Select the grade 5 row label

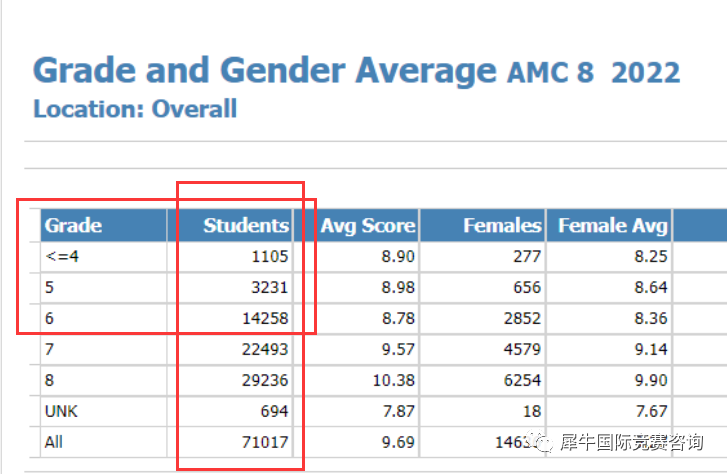(x=50, y=287)
